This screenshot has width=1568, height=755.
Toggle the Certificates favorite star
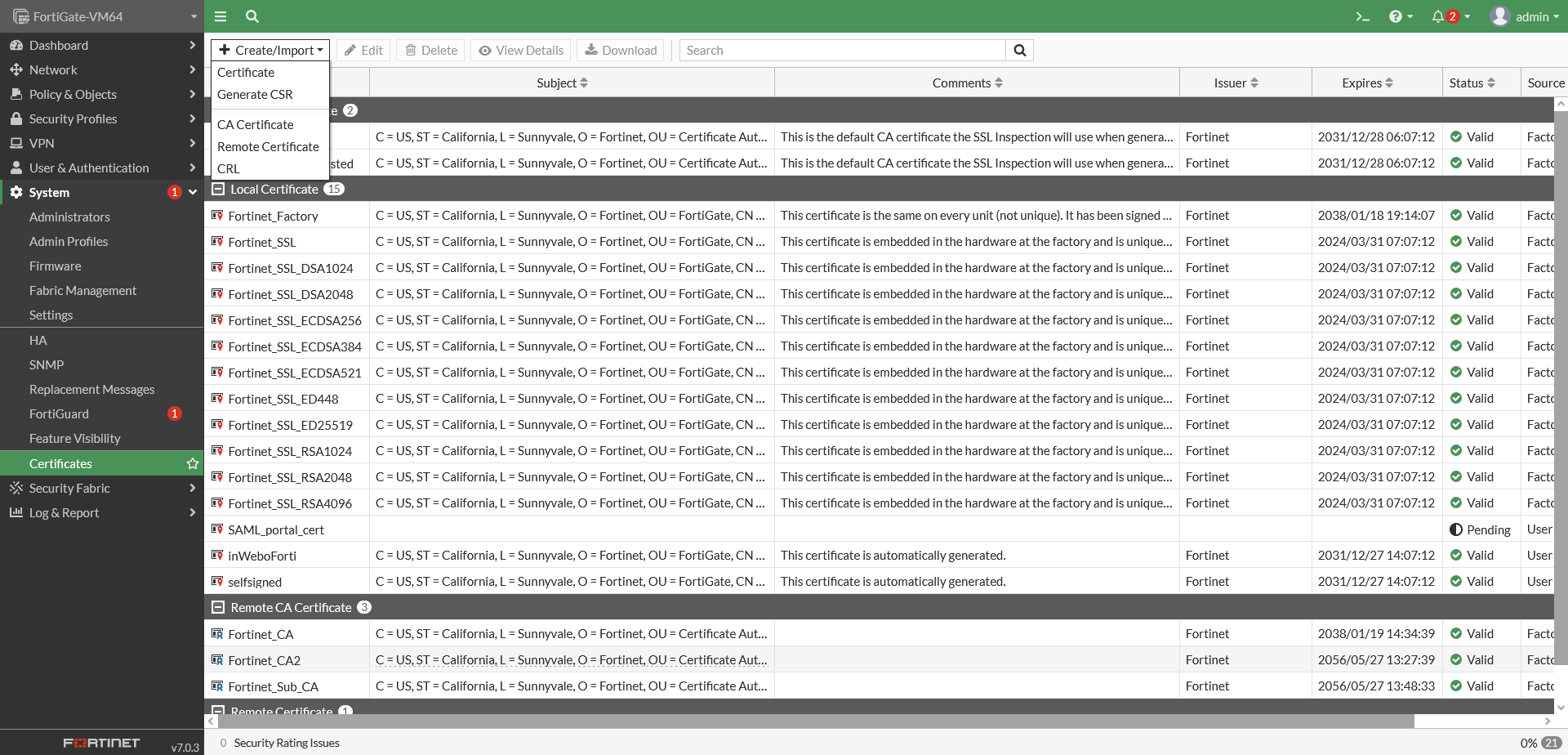(193, 463)
